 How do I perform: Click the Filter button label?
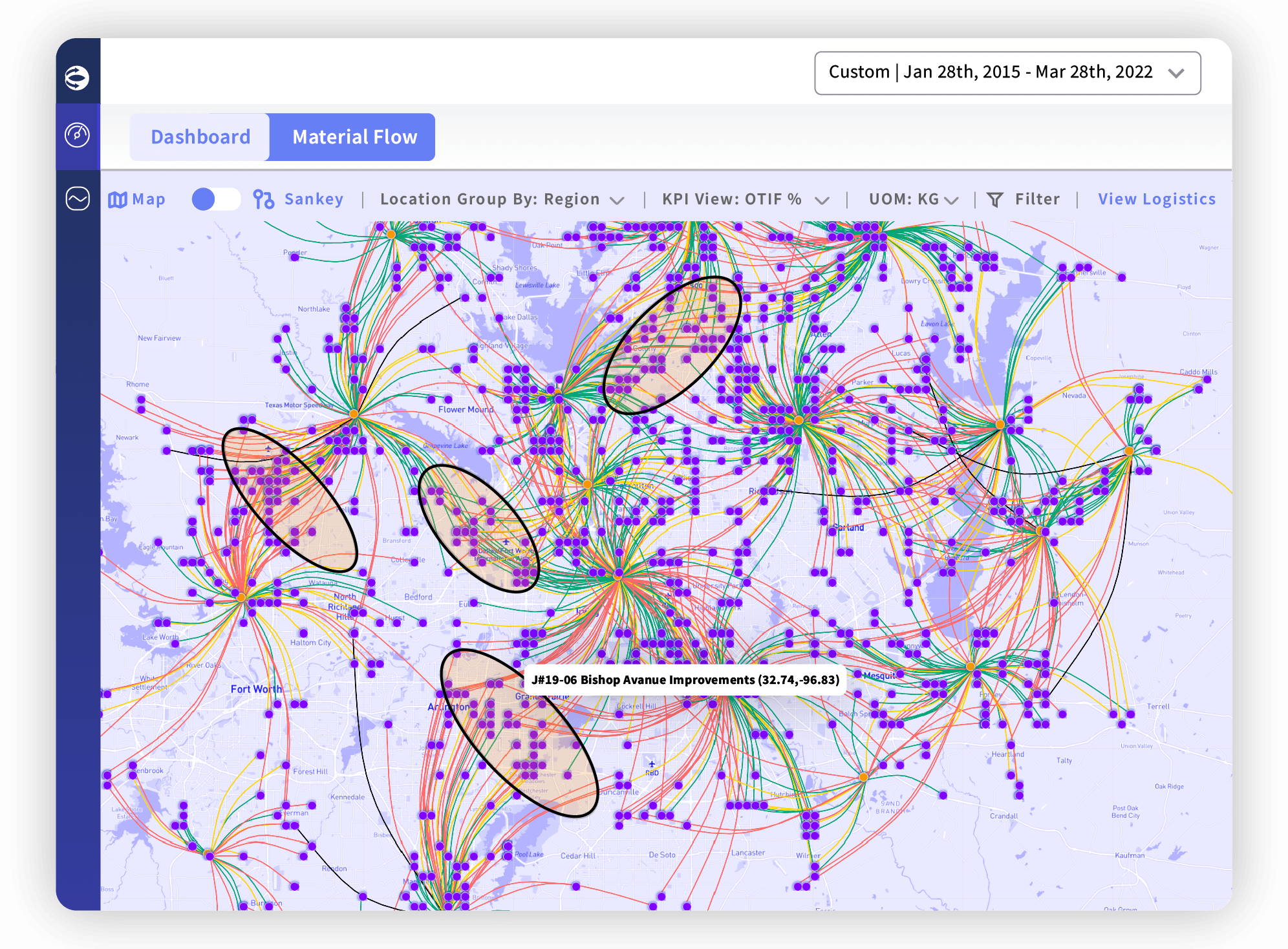(1038, 199)
